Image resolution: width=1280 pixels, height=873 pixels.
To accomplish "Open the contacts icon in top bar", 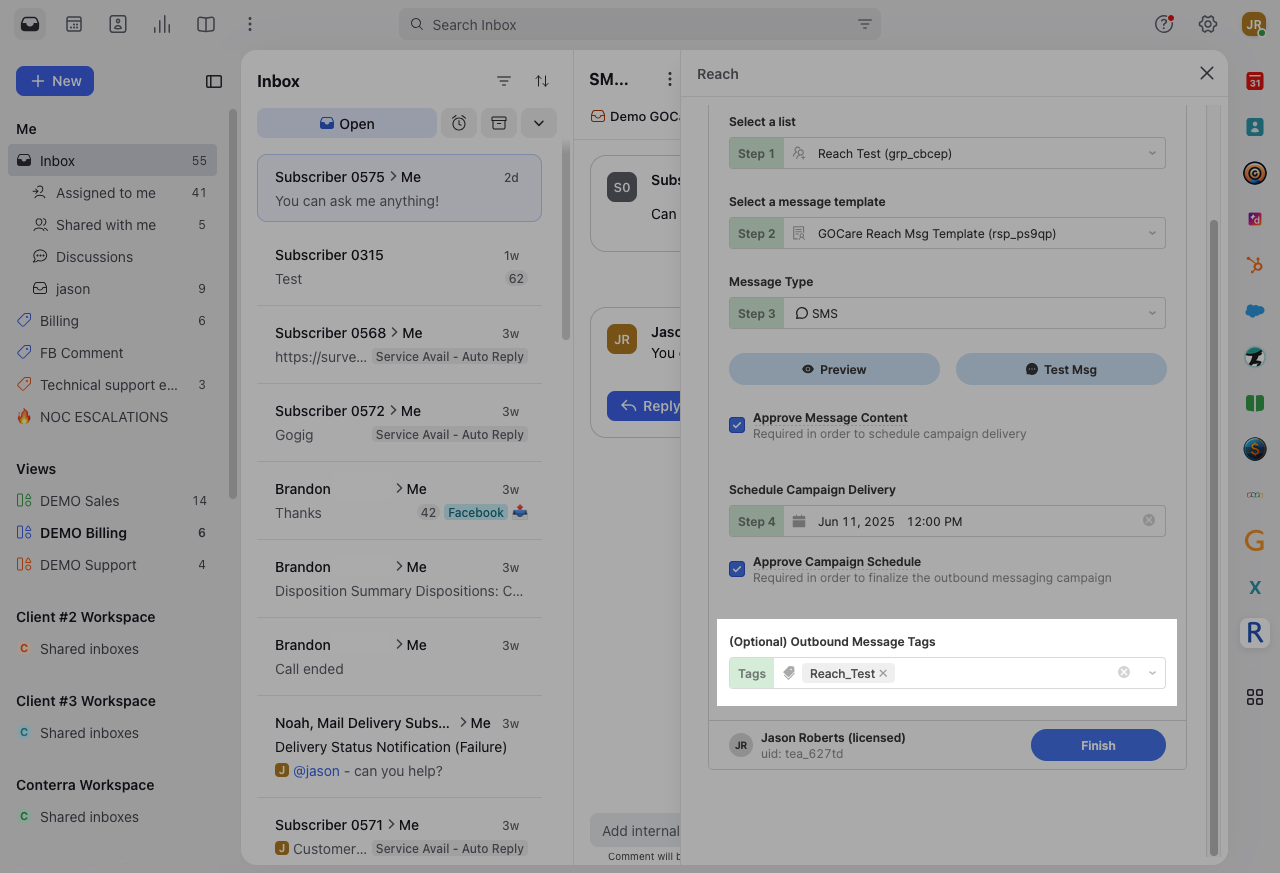I will [118, 24].
